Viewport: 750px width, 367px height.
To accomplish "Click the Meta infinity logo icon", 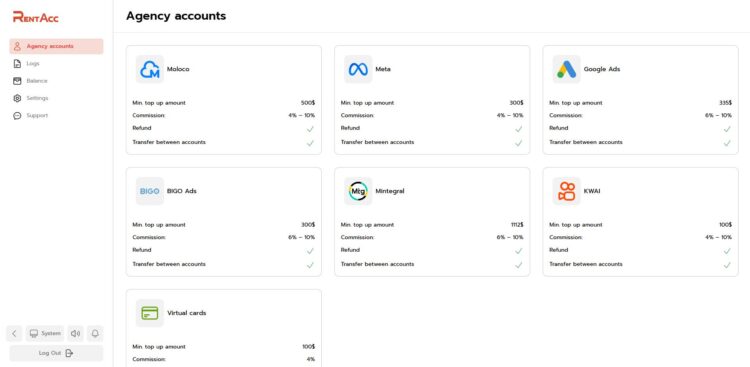I will [x=358, y=69].
